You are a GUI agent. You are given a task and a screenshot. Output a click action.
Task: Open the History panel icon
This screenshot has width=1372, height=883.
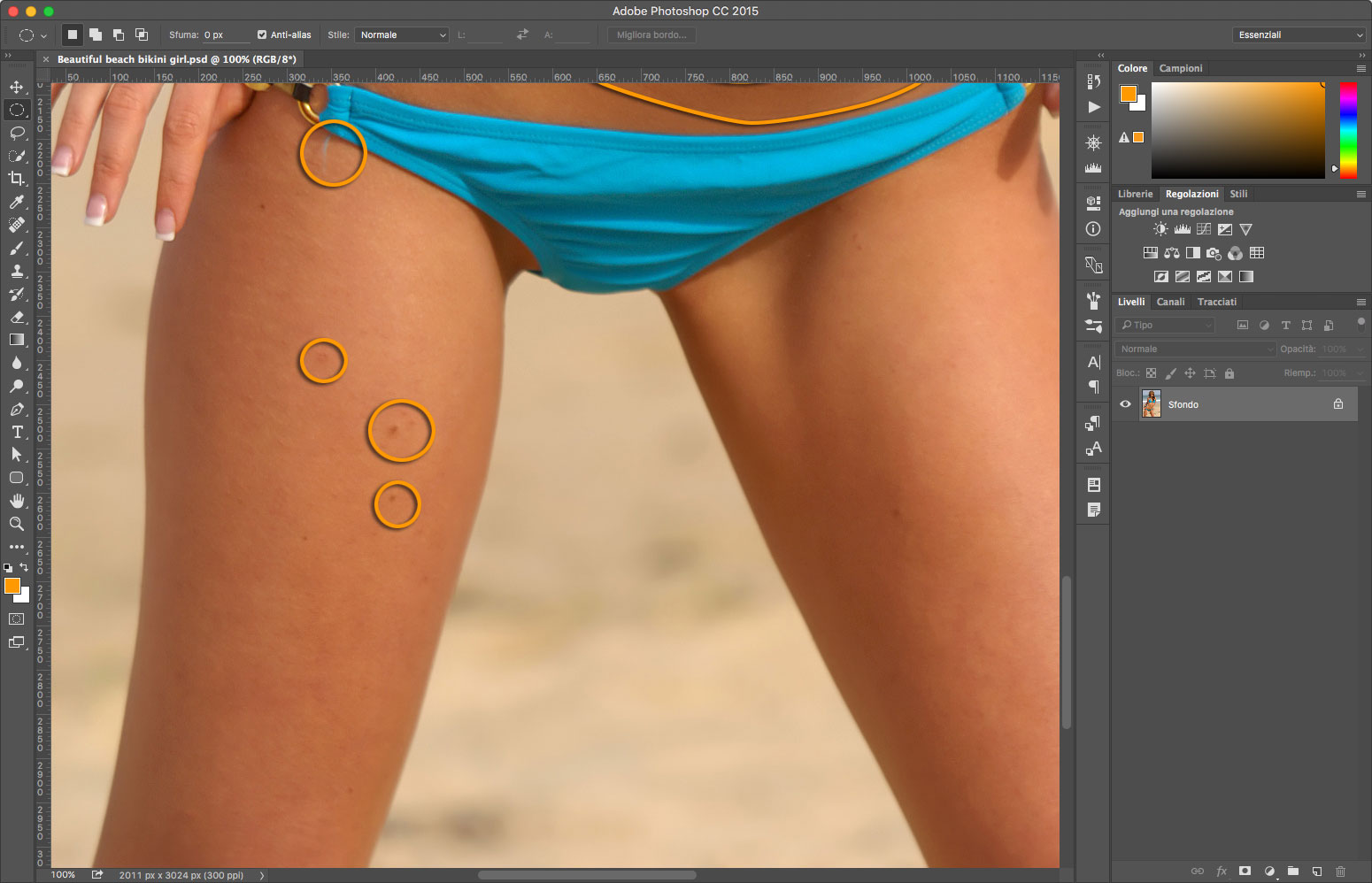[x=1093, y=81]
